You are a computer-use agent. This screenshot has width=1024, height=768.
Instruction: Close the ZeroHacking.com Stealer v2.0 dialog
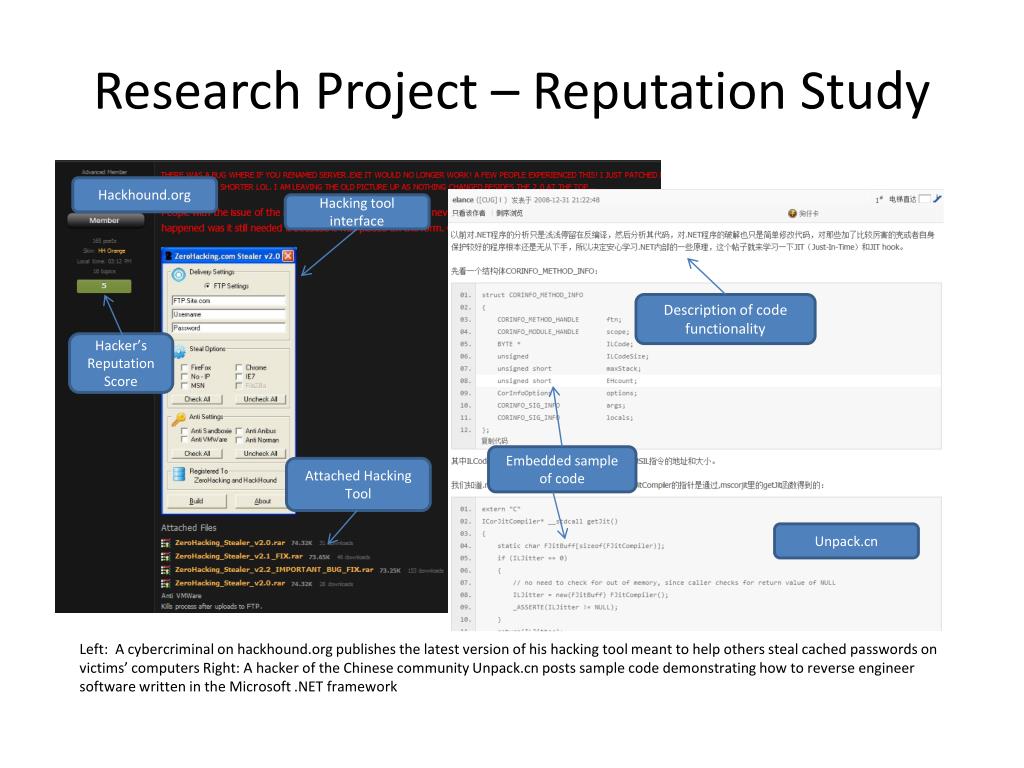(x=288, y=256)
